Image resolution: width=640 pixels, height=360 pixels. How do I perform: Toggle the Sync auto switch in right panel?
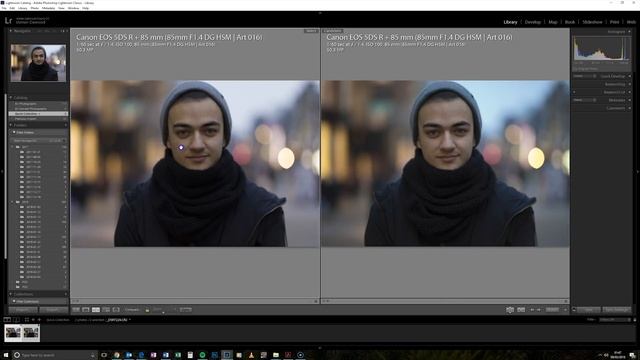pyautogui.click(x=574, y=310)
